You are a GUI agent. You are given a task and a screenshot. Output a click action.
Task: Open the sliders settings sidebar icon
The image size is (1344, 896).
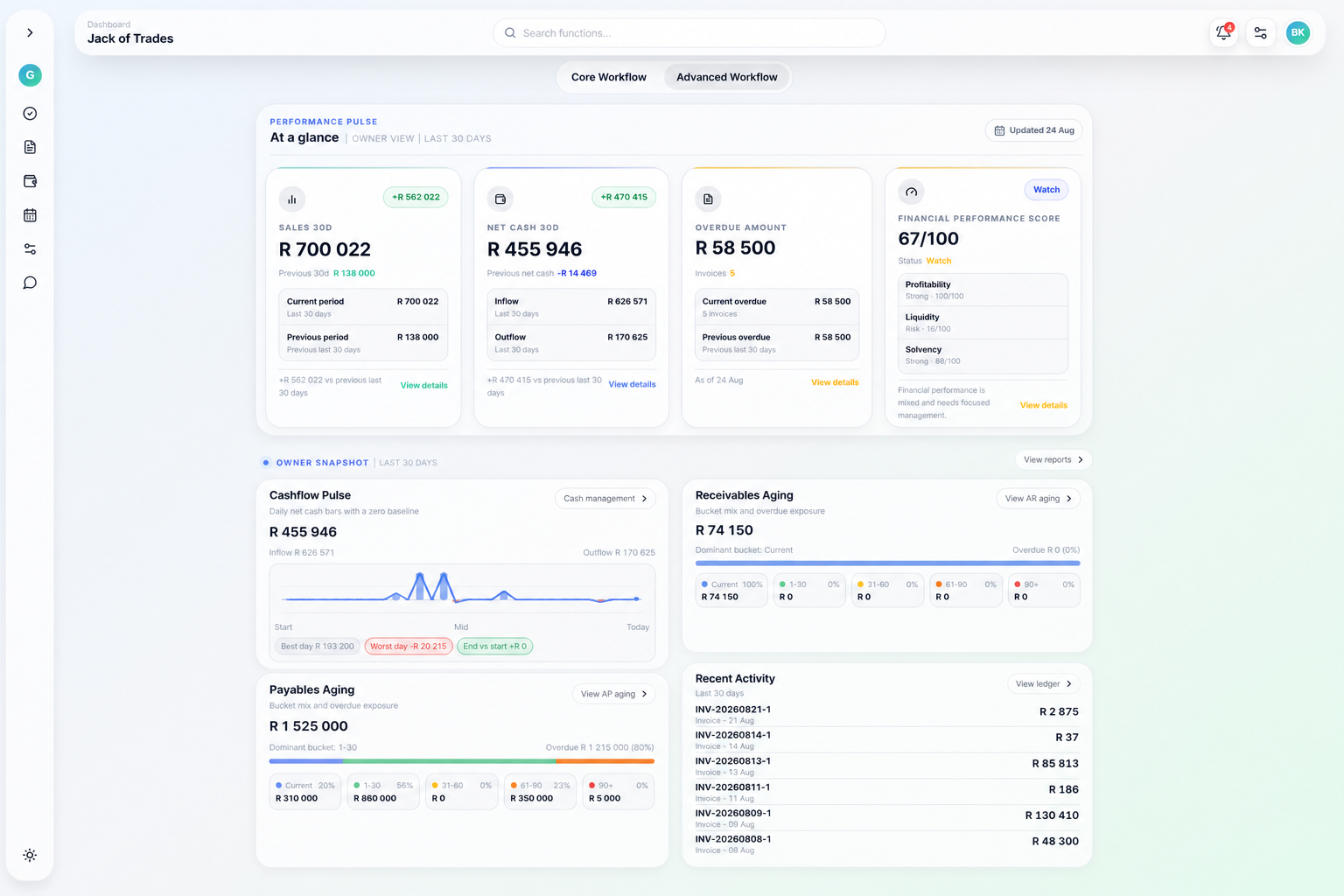click(x=30, y=249)
